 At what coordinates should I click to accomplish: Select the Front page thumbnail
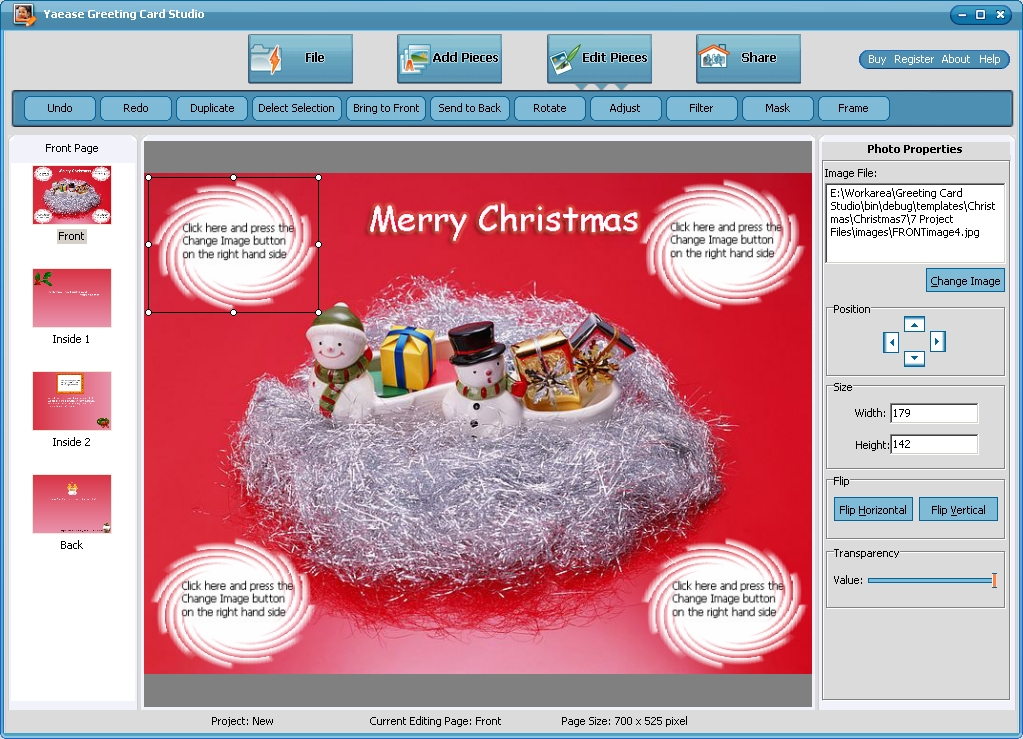(x=72, y=195)
